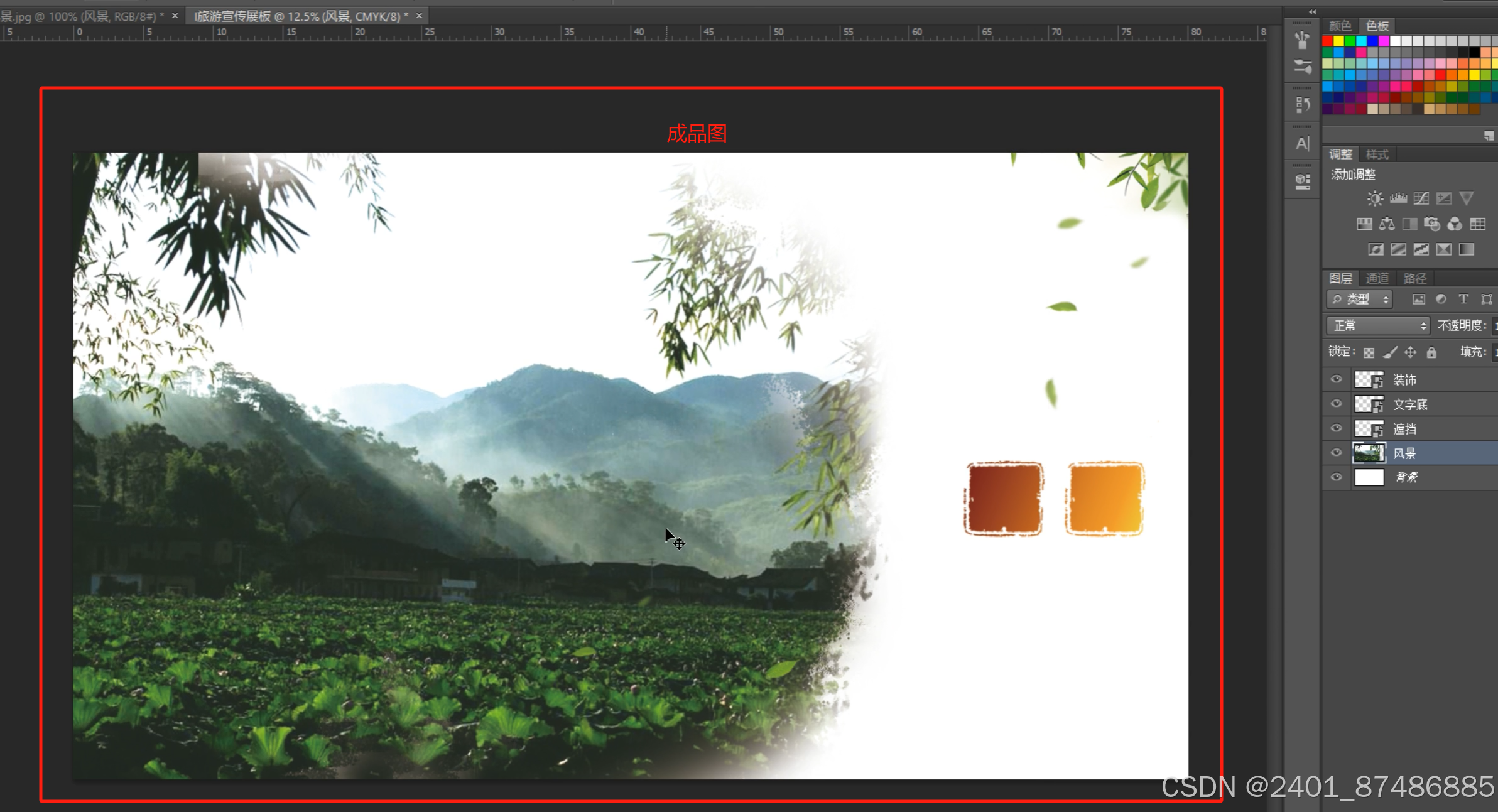Expand the collapsed panels double arrow
This screenshot has height=812, width=1498.
pos(1312,11)
